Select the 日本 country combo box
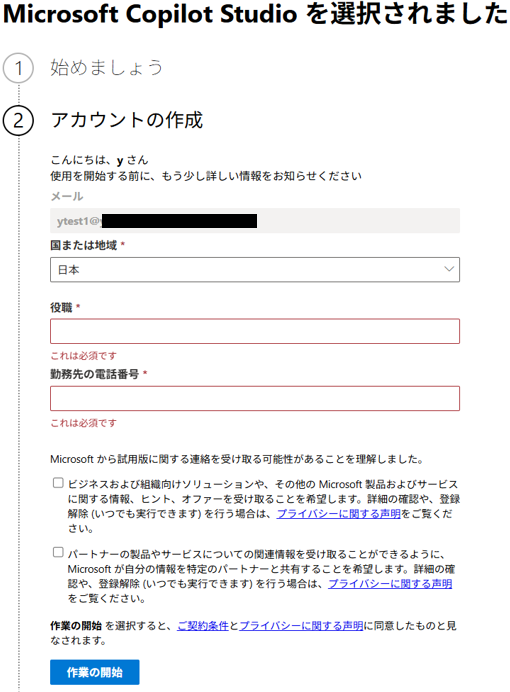 point(255,270)
